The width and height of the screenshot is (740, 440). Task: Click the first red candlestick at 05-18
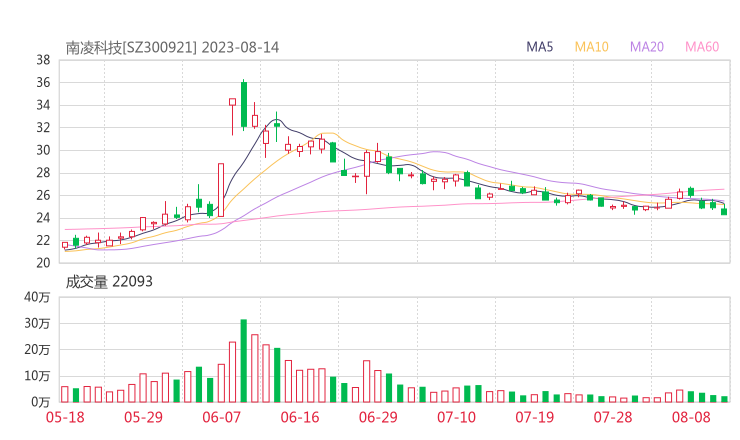65,245
